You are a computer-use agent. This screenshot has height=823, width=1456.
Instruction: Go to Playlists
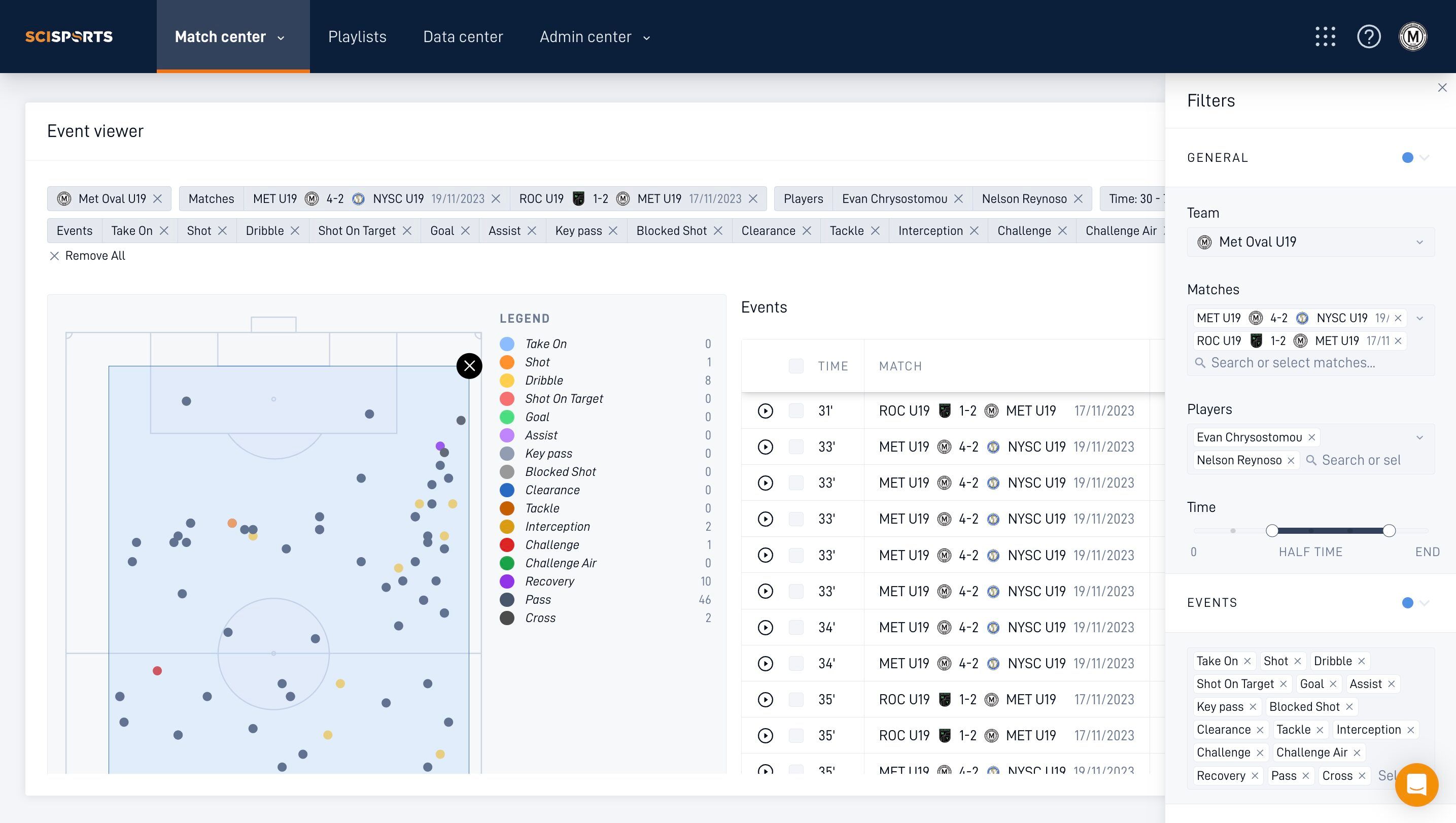click(x=357, y=37)
